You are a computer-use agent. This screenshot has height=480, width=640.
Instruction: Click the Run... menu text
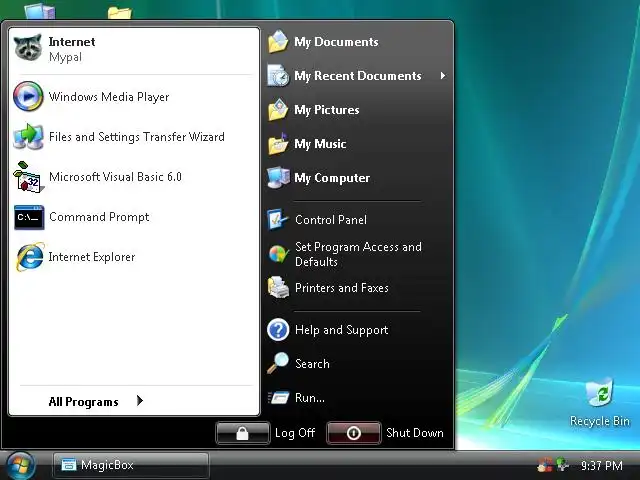click(310, 398)
